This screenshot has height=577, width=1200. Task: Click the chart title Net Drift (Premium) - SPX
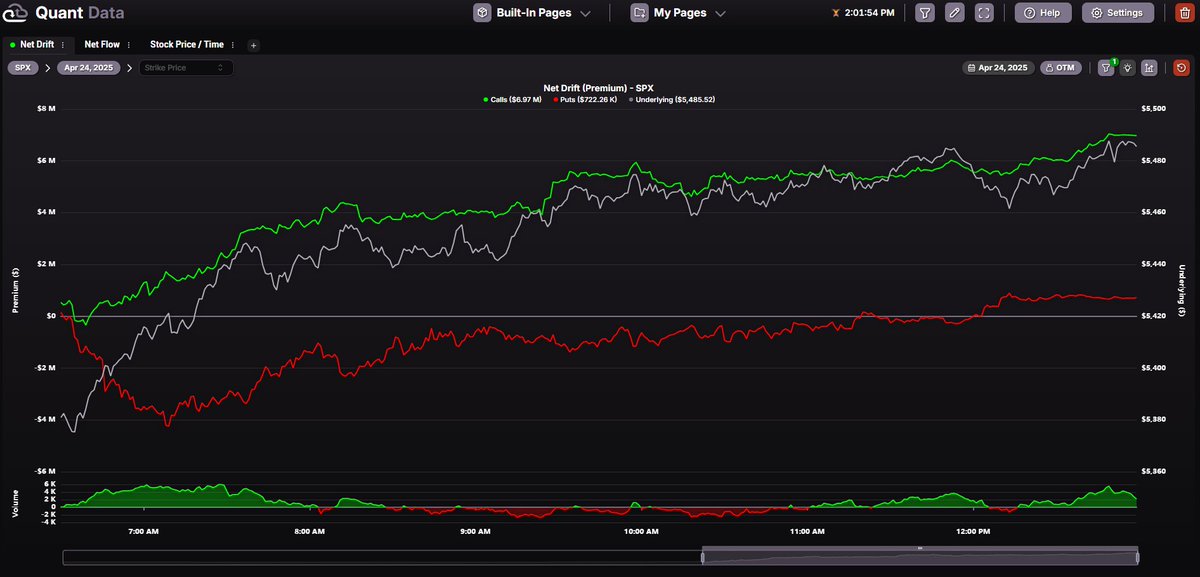click(600, 88)
